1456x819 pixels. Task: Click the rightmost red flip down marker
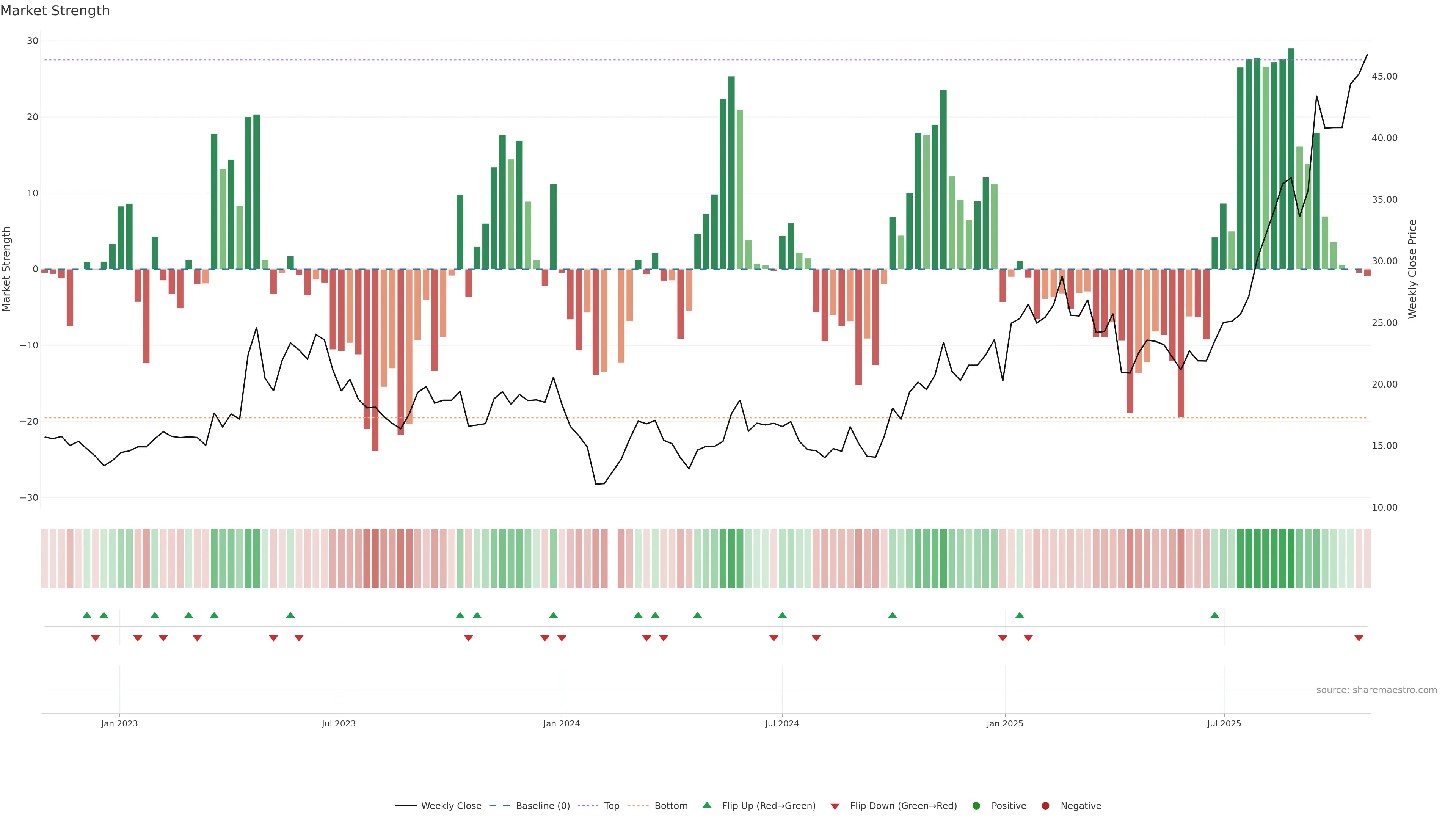(x=1359, y=638)
